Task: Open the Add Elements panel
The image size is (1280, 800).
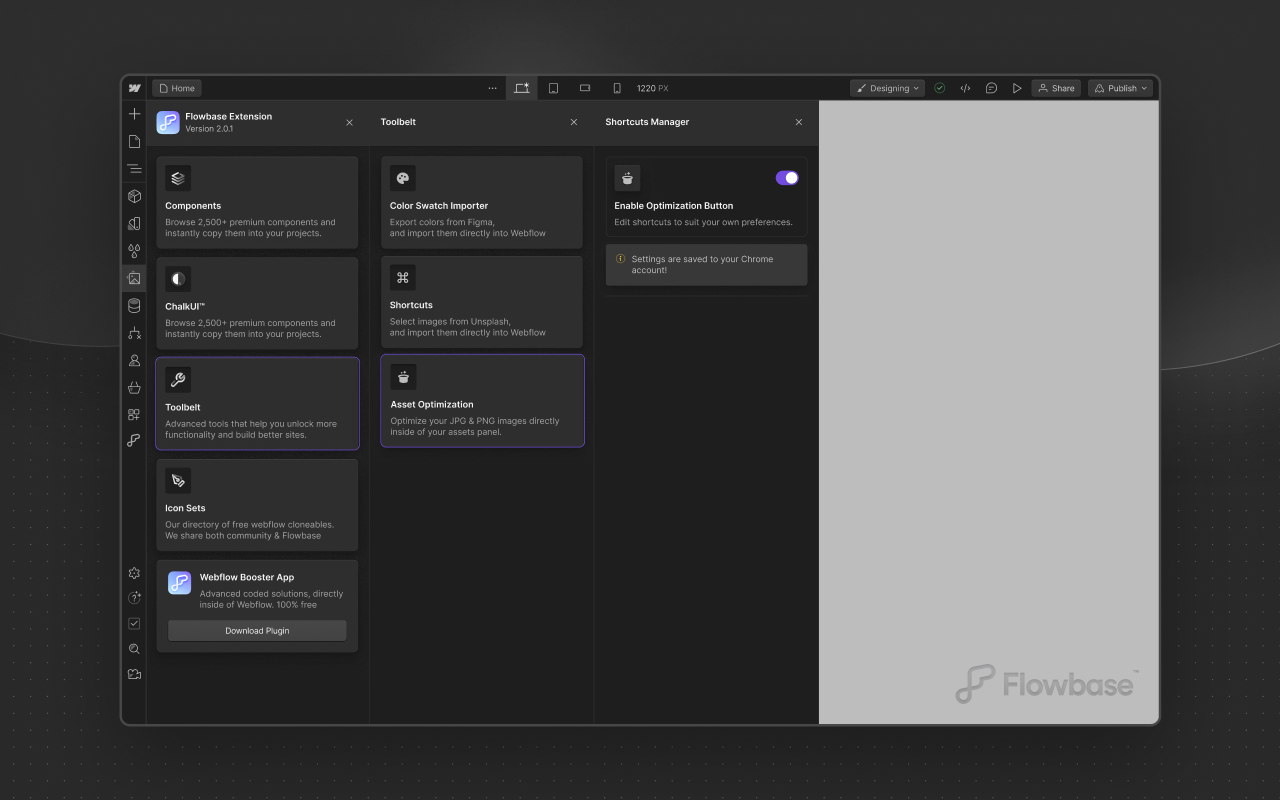Action: 134,113
